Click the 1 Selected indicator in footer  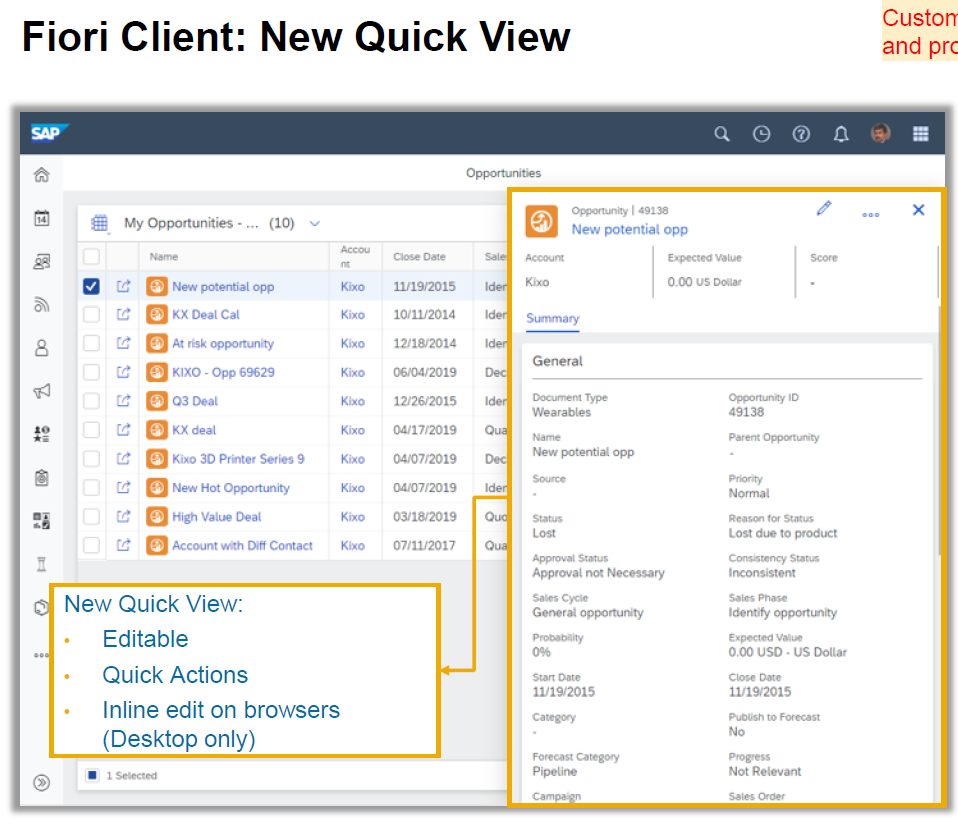[131, 775]
